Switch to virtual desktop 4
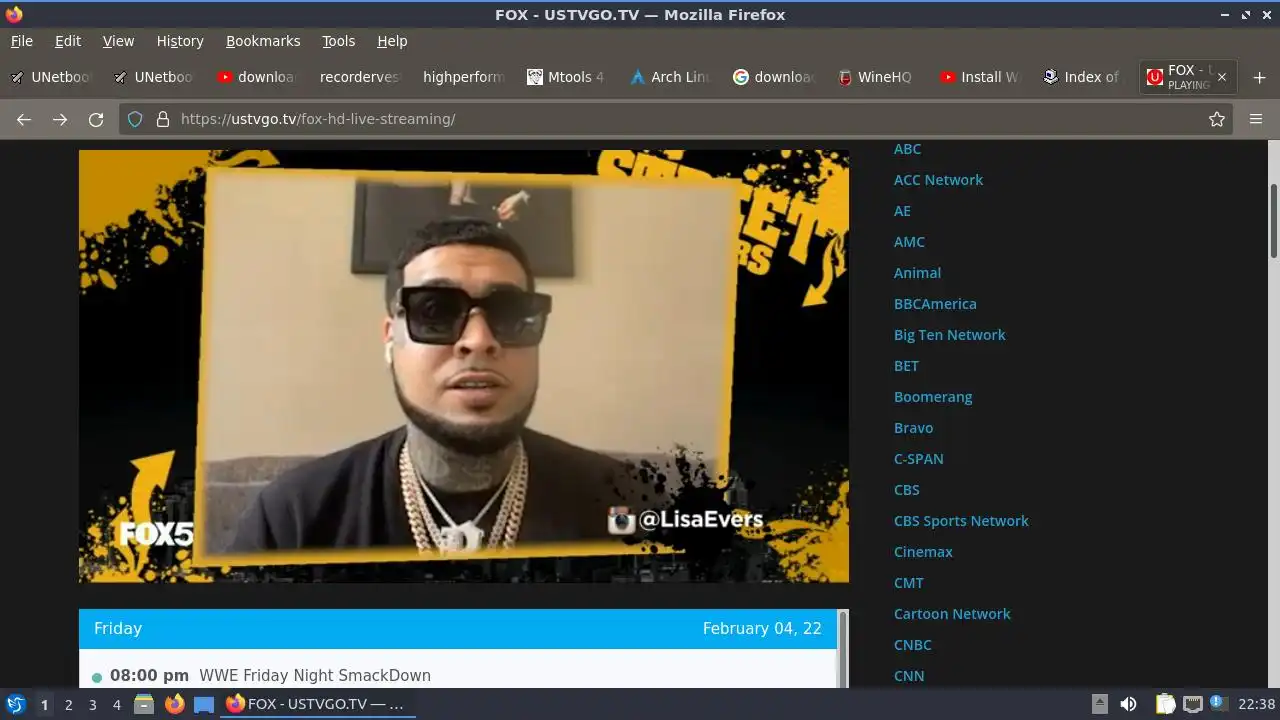 click(x=116, y=705)
